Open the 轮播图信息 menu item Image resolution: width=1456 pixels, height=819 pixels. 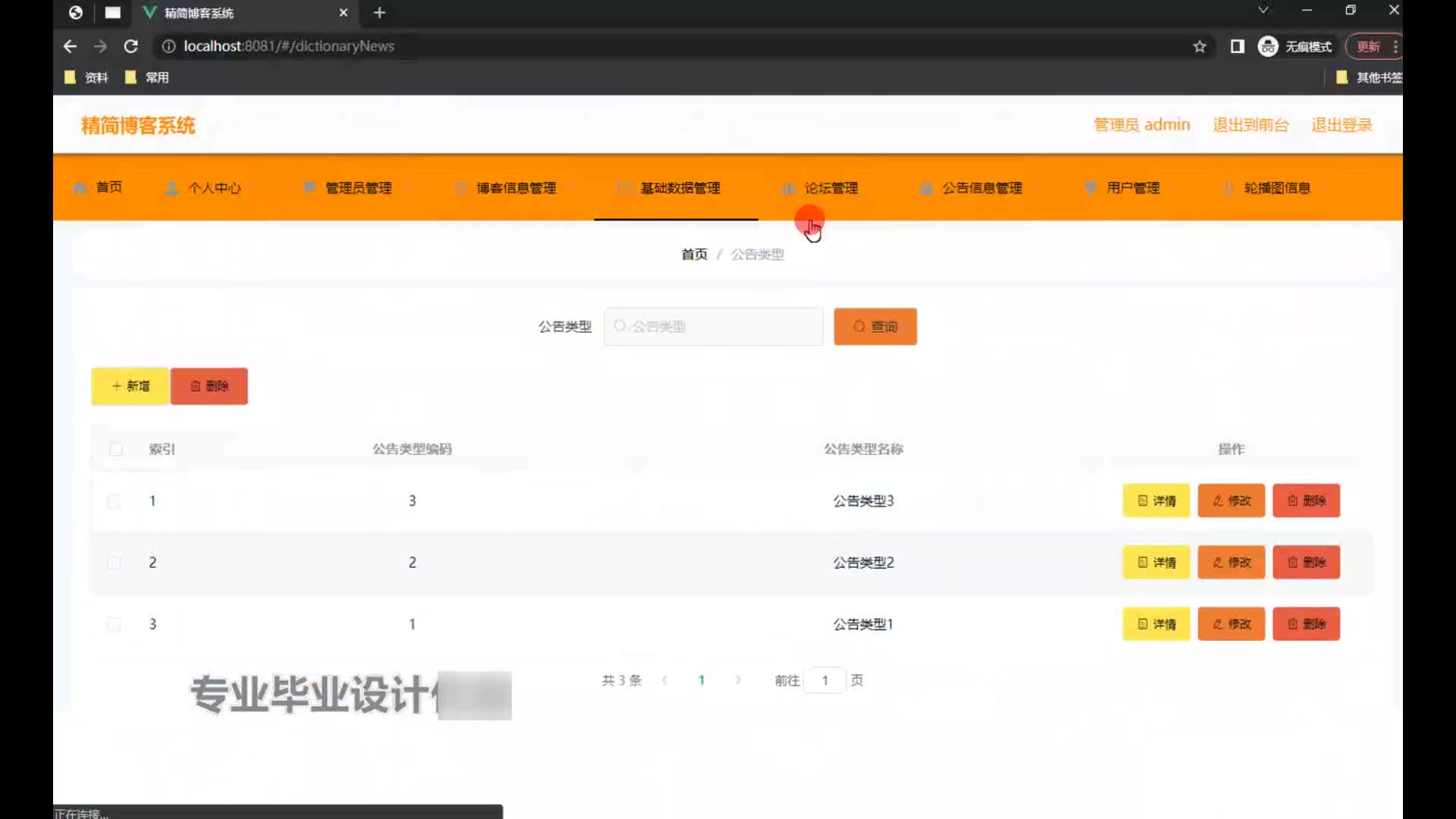pos(1276,188)
